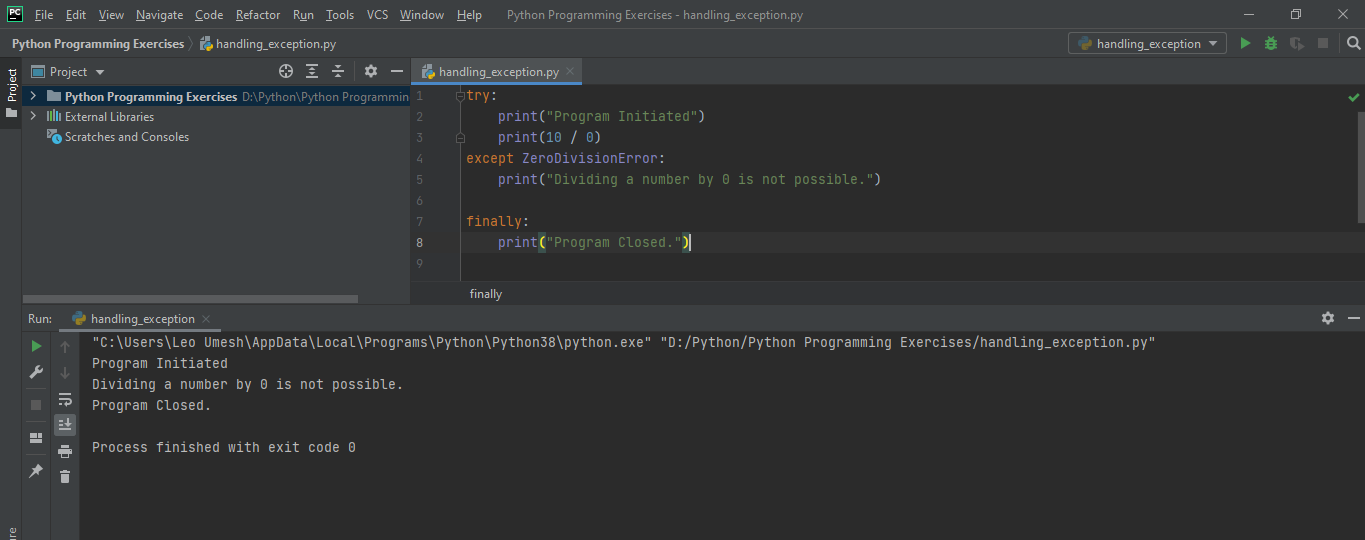Expand all in Project panel
The width and height of the screenshot is (1365, 540).
pos(312,71)
